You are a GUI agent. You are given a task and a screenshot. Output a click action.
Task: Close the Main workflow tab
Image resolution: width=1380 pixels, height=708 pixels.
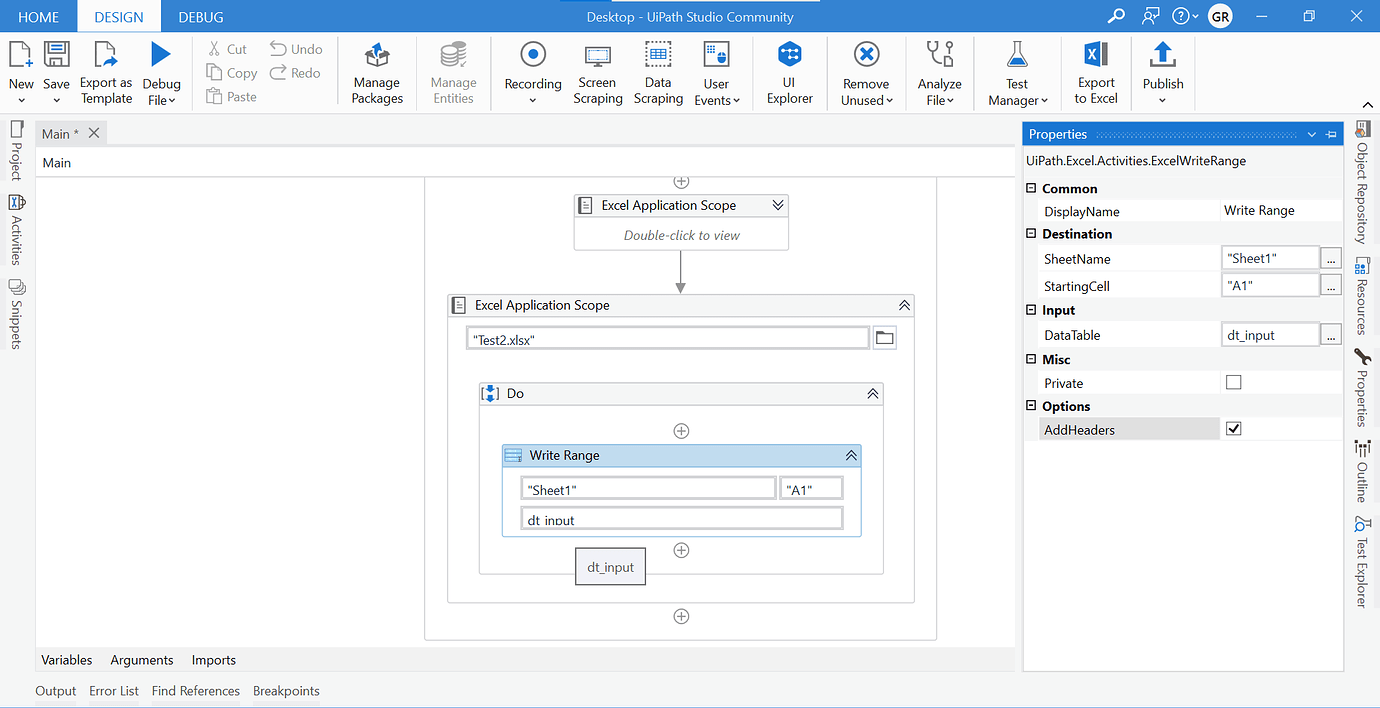(x=93, y=132)
